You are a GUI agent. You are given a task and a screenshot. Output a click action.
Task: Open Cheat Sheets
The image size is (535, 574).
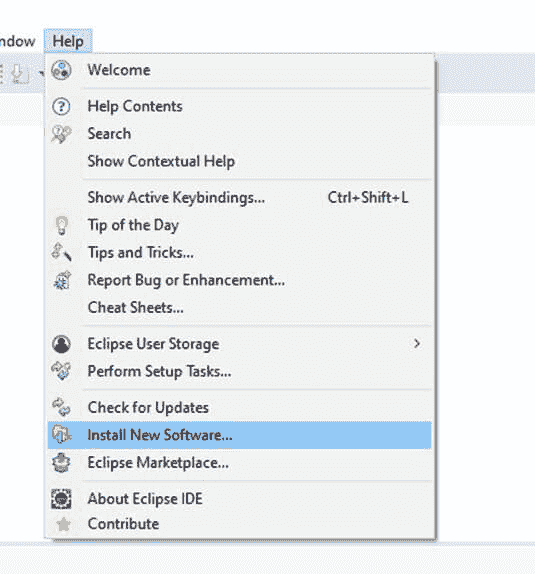coord(239,307)
